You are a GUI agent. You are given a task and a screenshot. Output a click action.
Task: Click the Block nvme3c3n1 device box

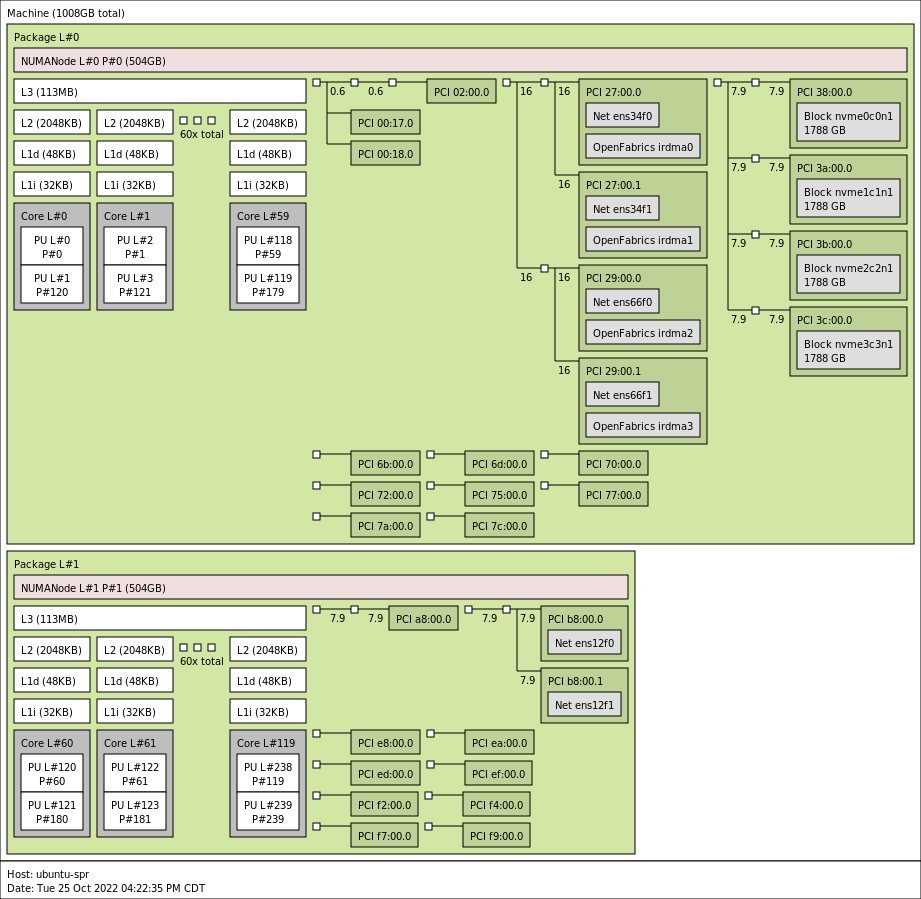click(x=848, y=350)
